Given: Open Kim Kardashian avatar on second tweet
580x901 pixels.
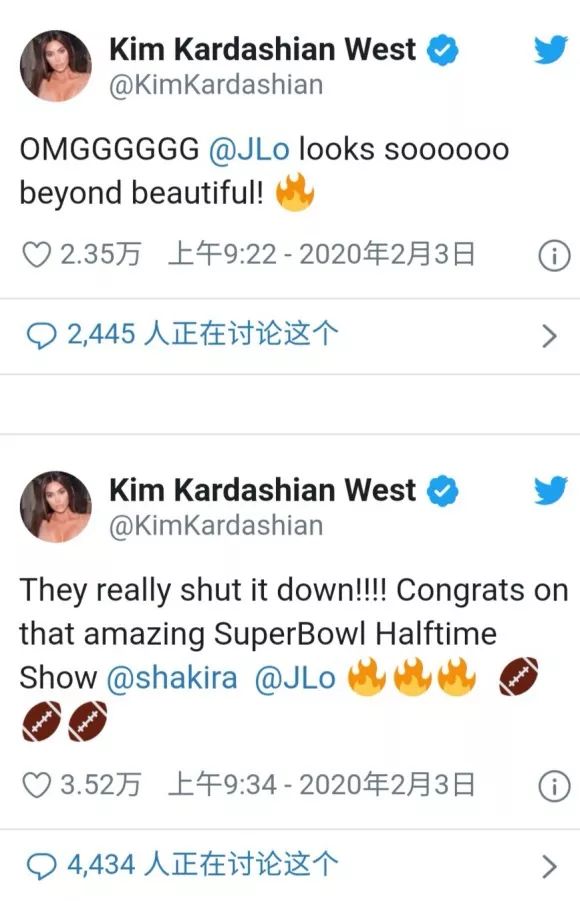Looking at the screenshot, I should 56,507.
